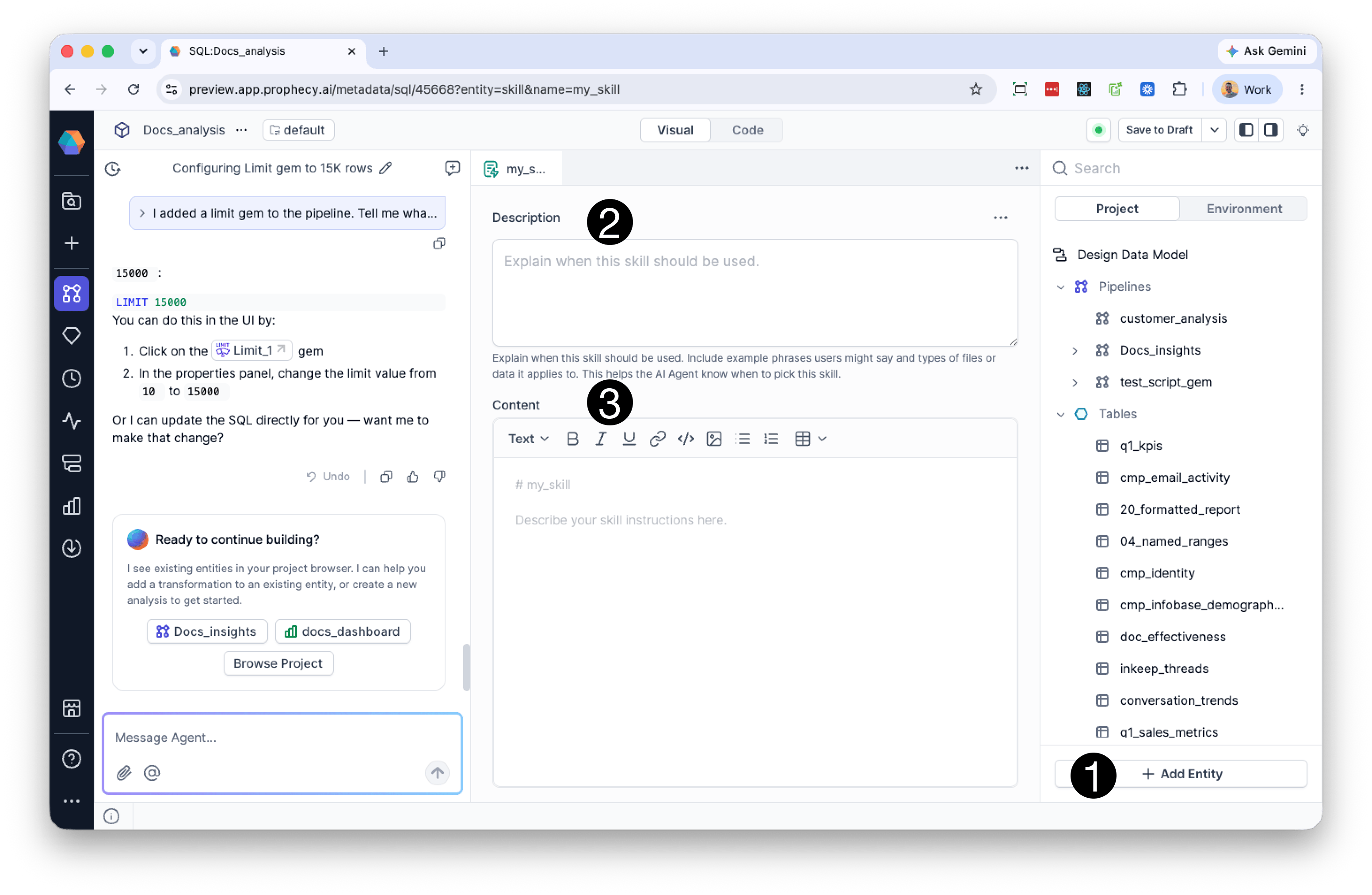This screenshot has width=1372, height=895.
Task: Click the Bold formatting icon
Action: click(572, 438)
